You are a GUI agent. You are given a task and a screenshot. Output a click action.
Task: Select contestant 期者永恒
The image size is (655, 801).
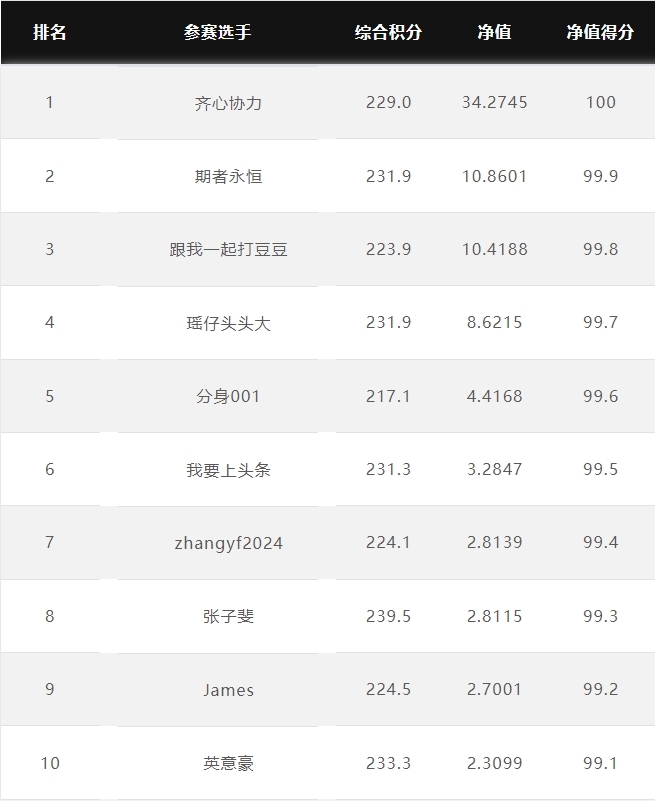click(x=228, y=176)
